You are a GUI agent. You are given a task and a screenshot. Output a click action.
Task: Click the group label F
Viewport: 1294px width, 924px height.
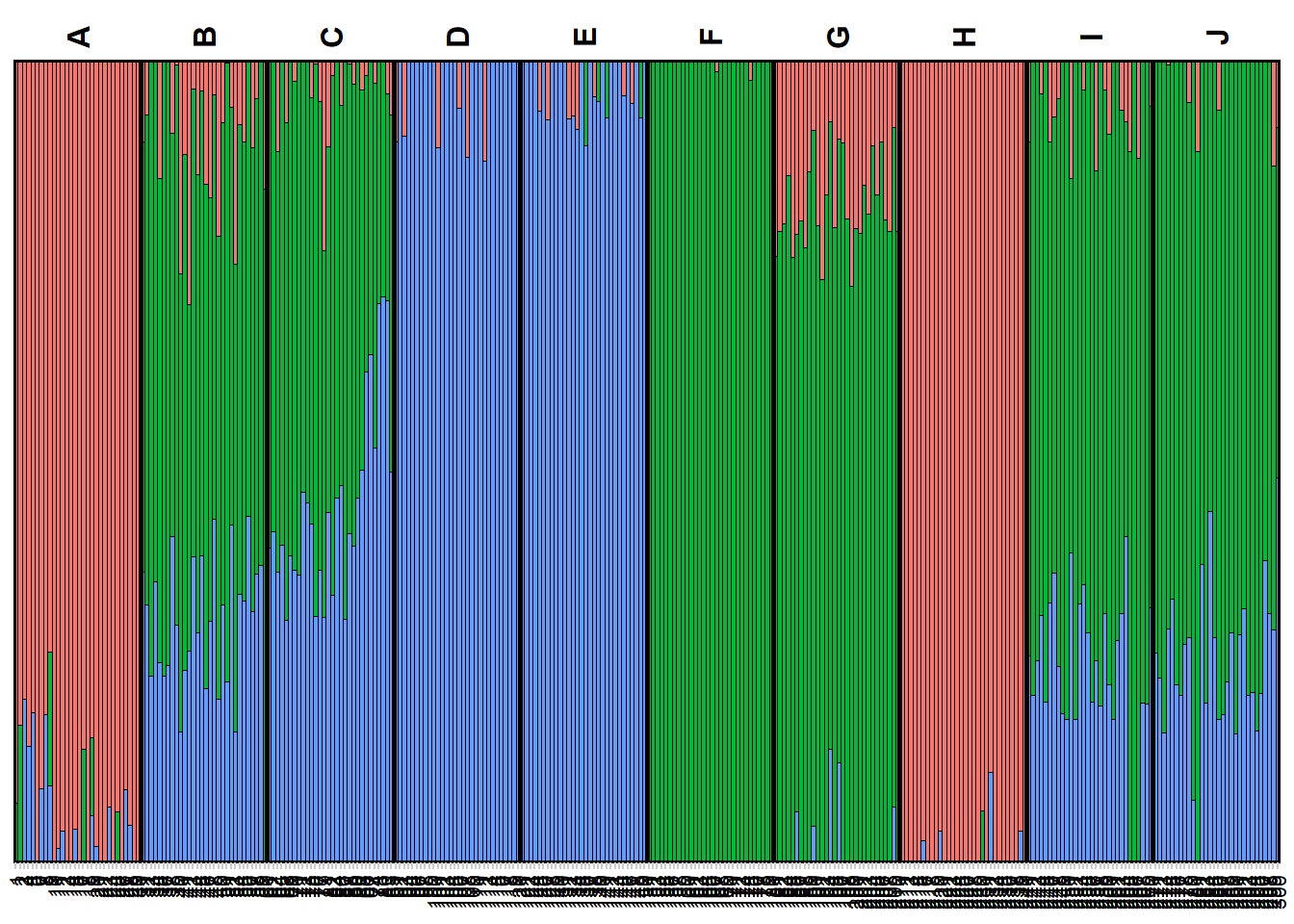pyautogui.click(x=711, y=37)
